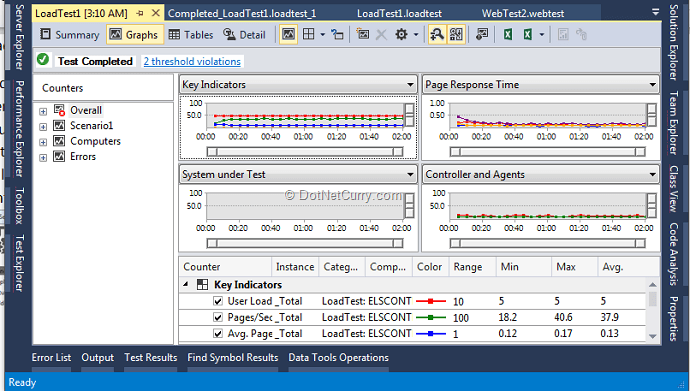The image size is (690, 391).
Task: Click the System under Test zoom slider
Action: (305, 243)
